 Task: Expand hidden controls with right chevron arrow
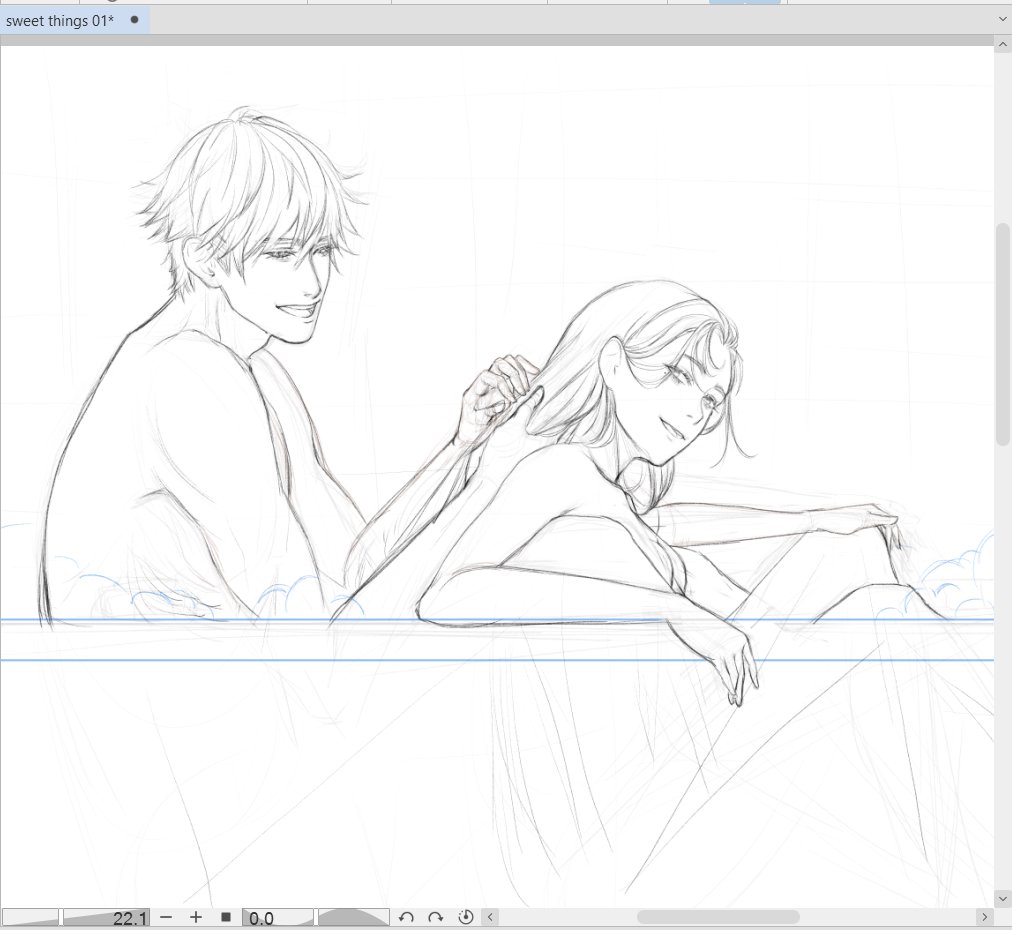(986, 916)
